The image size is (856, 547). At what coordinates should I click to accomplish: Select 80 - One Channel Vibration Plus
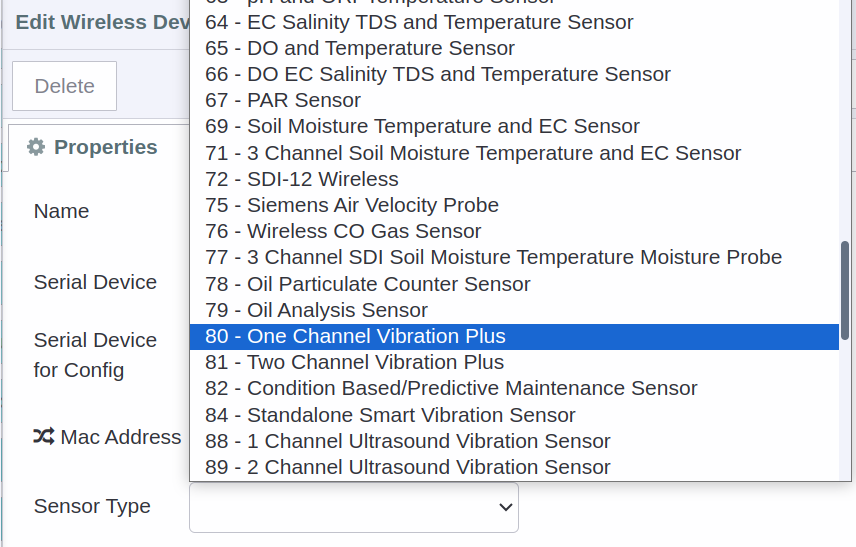click(514, 336)
